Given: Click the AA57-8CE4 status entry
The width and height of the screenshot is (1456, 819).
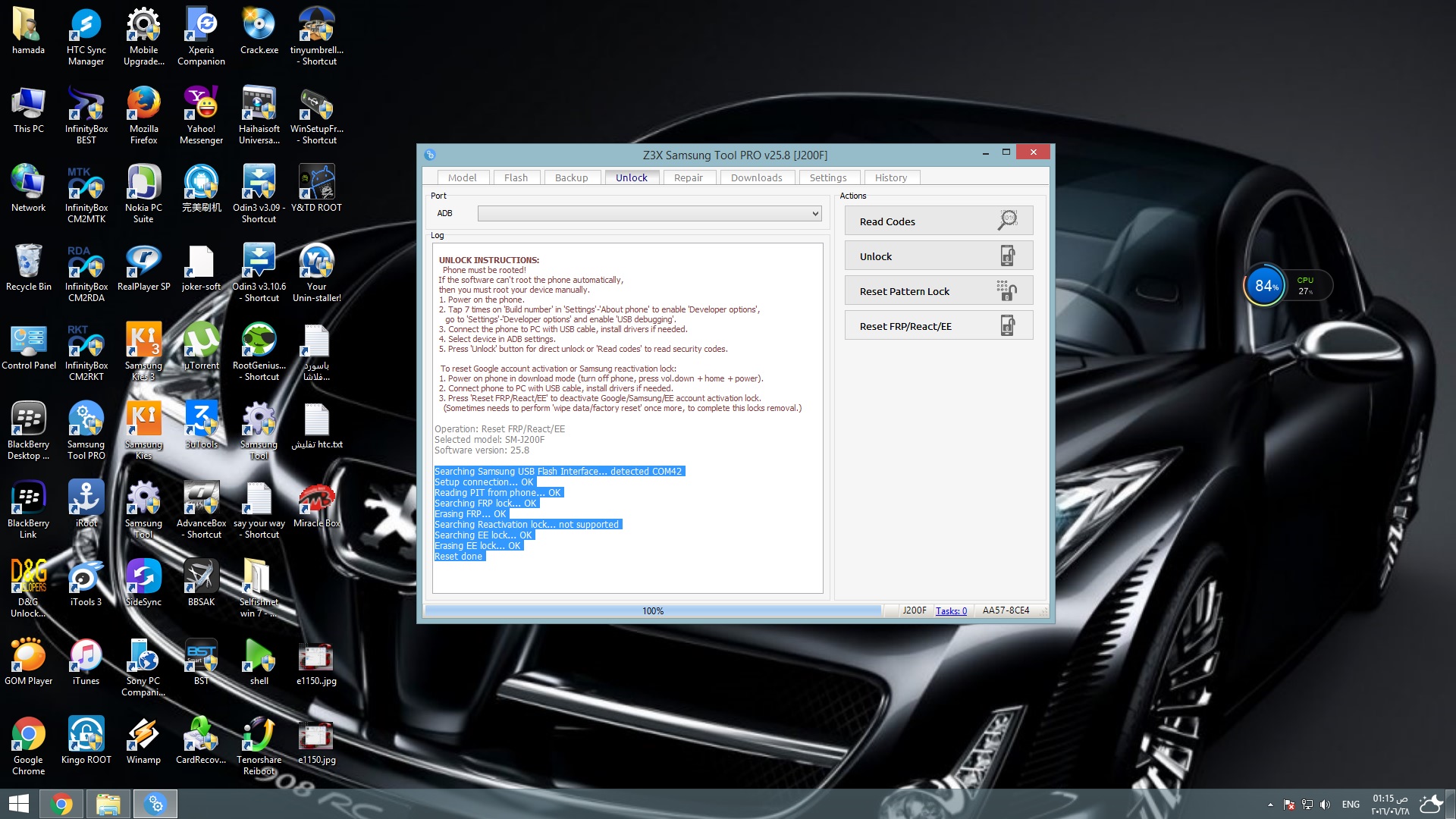Looking at the screenshot, I should pyautogui.click(x=1006, y=610).
